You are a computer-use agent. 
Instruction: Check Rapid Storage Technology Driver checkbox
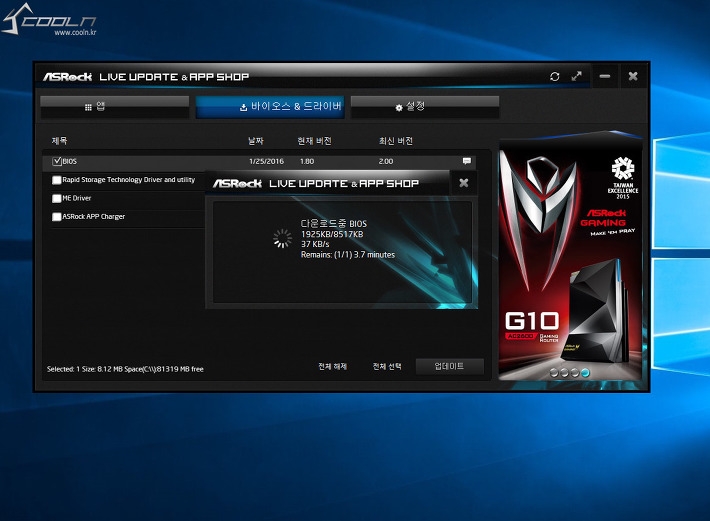(57, 180)
